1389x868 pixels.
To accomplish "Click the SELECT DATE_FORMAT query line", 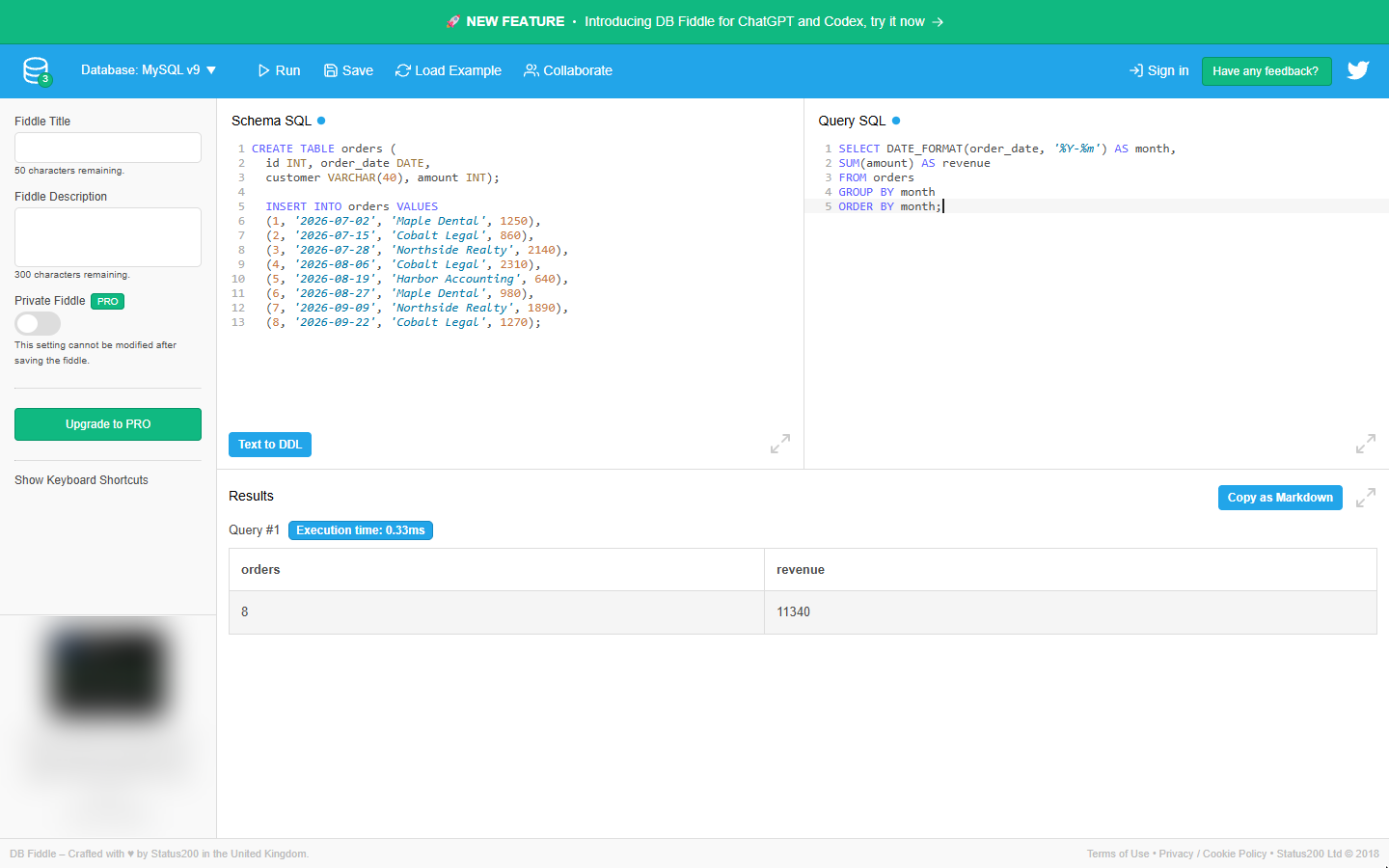I will [x=1007, y=149].
